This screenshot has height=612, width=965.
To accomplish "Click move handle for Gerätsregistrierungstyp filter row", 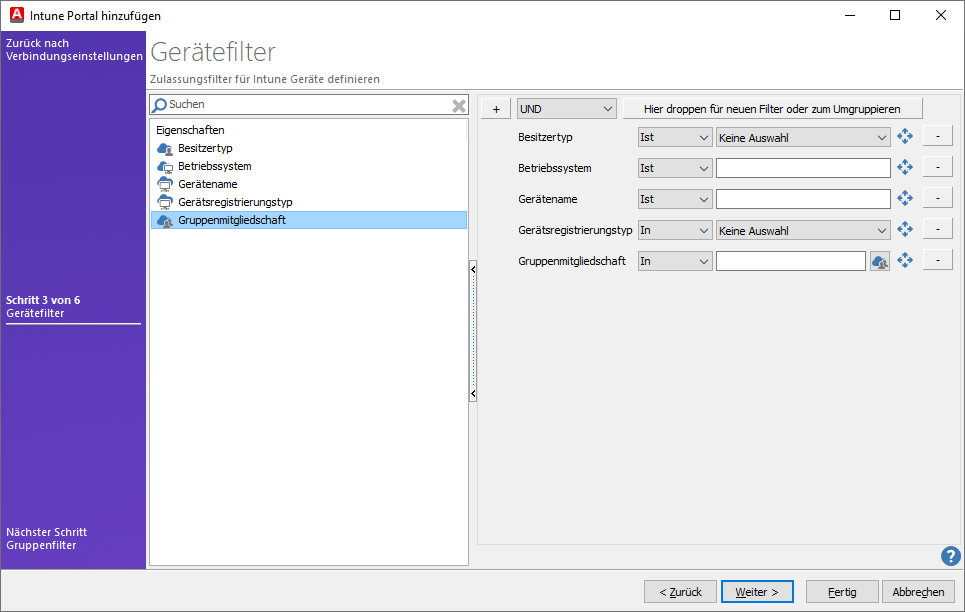I will (905, 230).
